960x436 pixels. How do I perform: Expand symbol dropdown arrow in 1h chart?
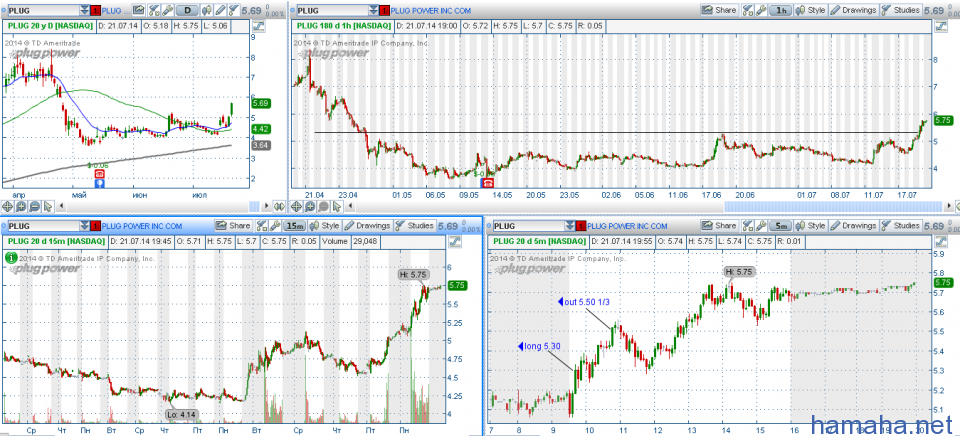coord(373,10)
